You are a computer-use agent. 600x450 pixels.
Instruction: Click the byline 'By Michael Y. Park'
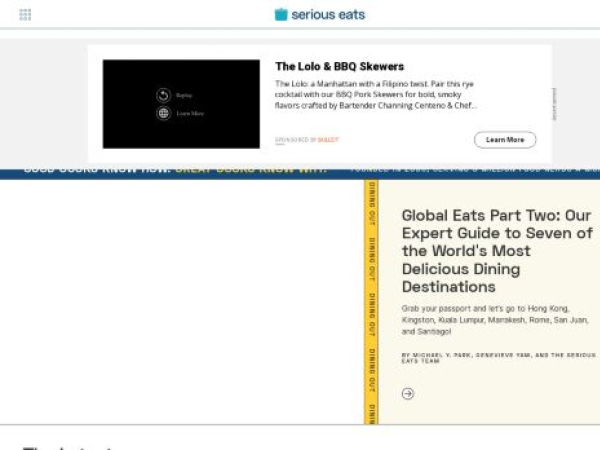(499, 358)
